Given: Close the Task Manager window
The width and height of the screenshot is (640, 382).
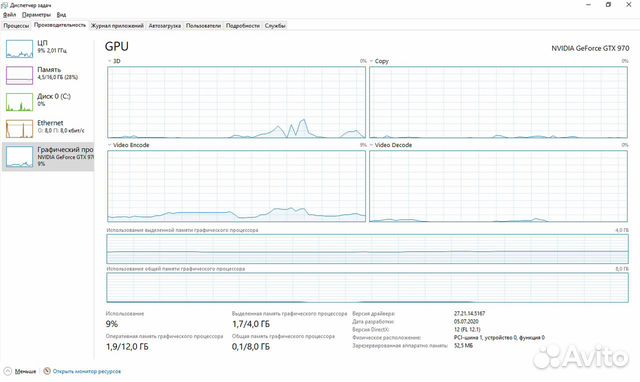Looking at the screenshot, I should [x=629, y=5].
